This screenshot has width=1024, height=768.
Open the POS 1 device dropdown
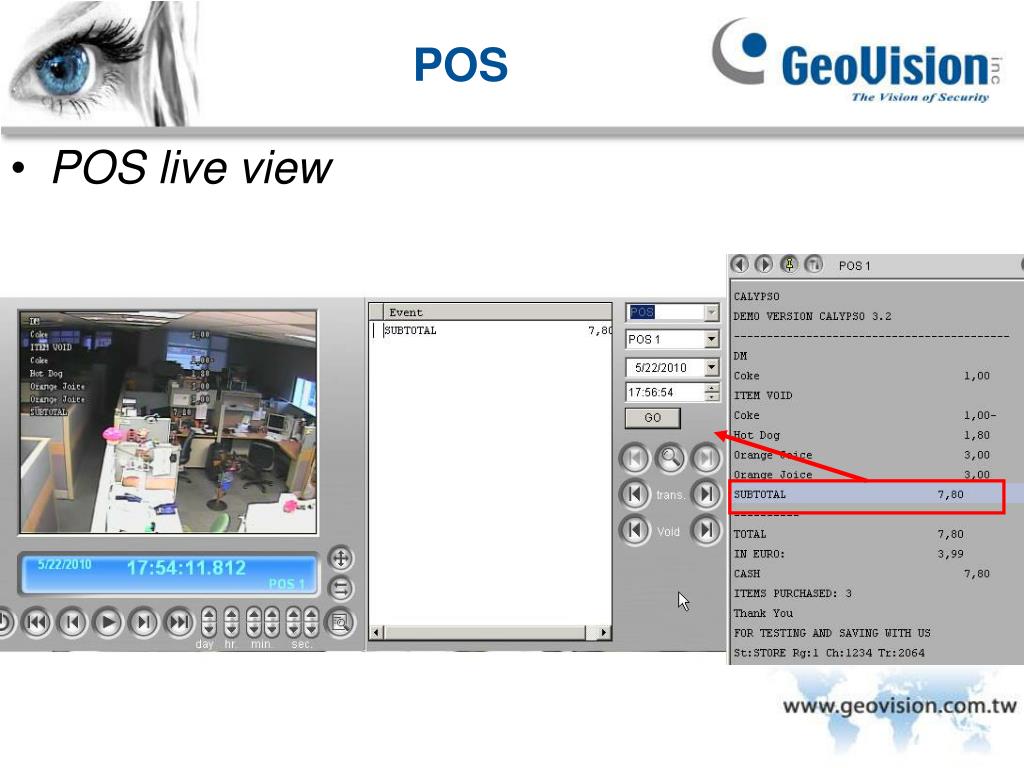pyautogui.click(x=712, y=339)
